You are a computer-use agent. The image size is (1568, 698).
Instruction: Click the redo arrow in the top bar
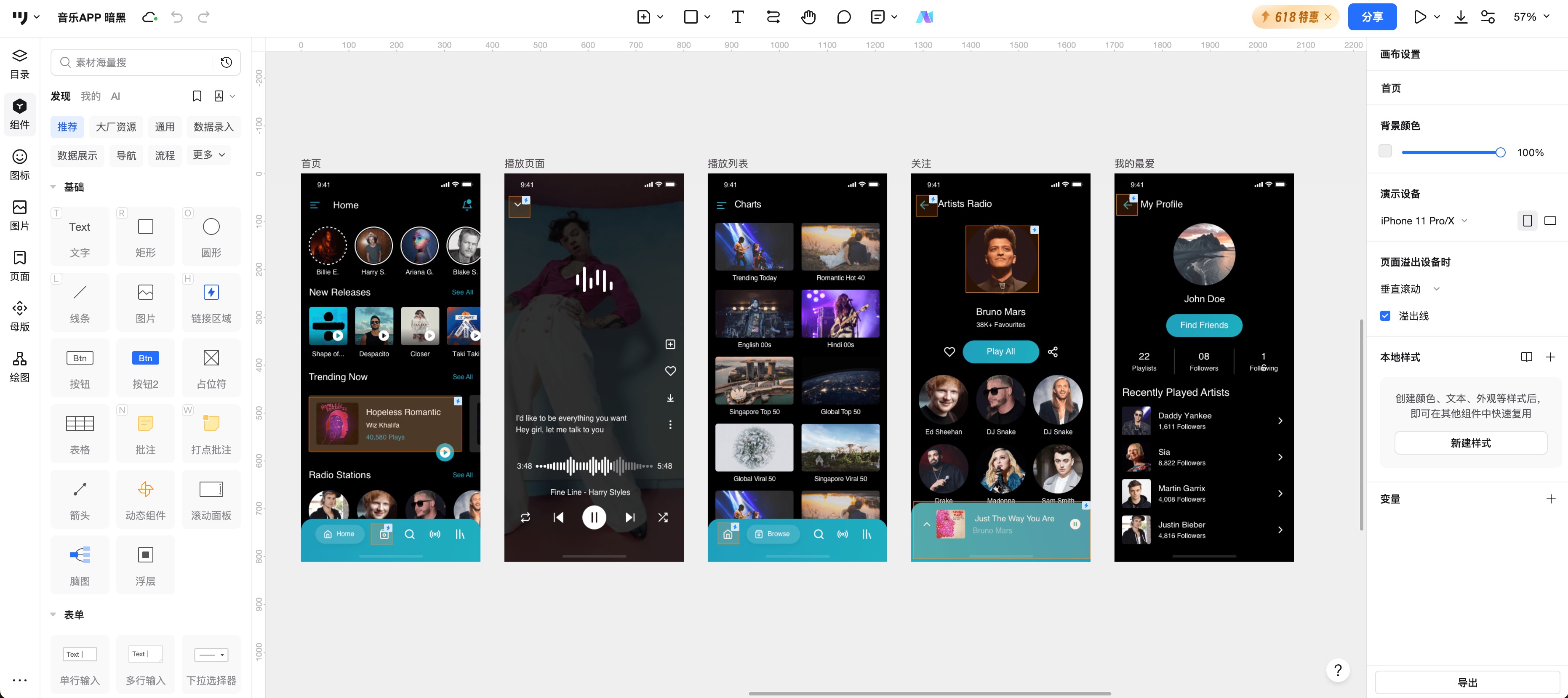pos(204,17)
